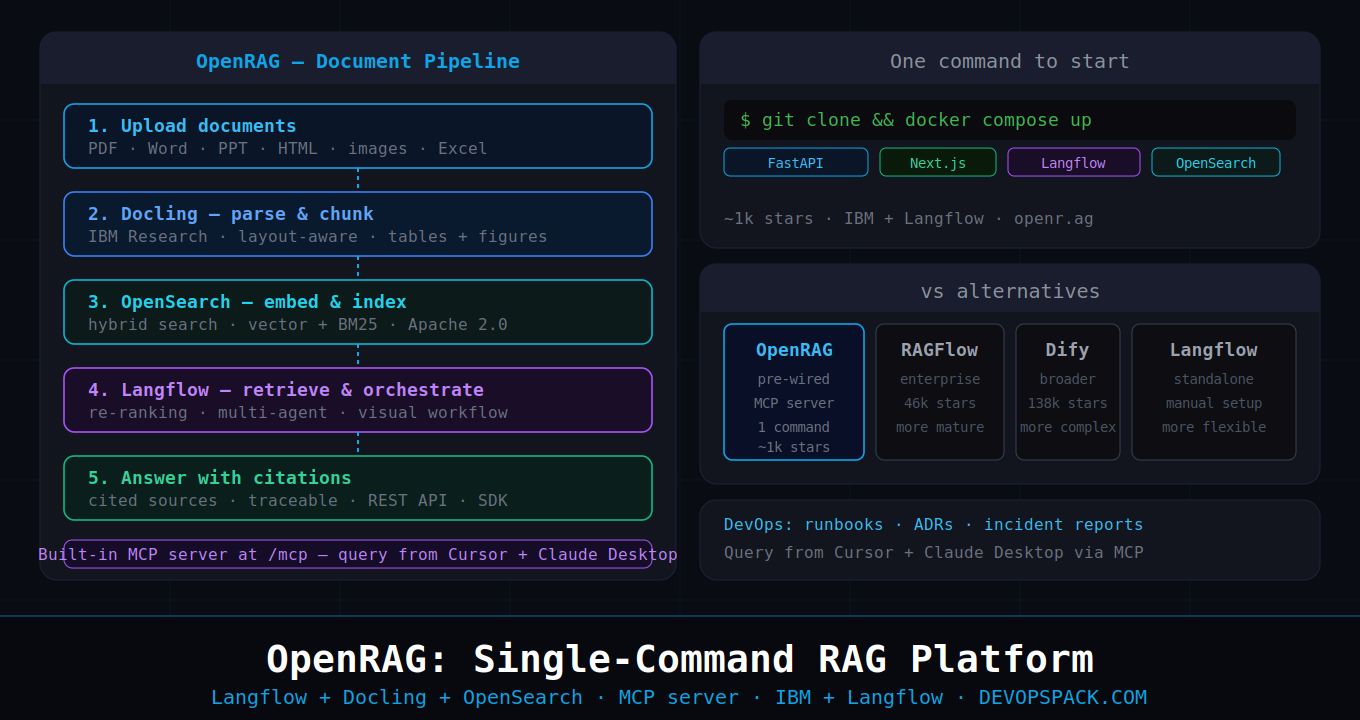The height and width of the screenshot is (720, 1360).
Task: Click the '3. OpenSearch — embed & index' step
Action: 358,312
